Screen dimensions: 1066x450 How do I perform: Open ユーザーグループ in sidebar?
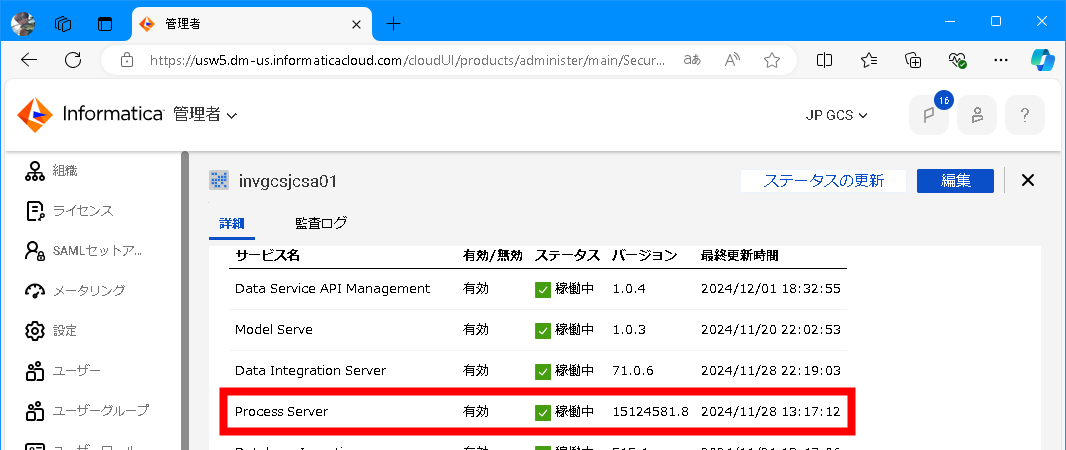pos(86,411)
